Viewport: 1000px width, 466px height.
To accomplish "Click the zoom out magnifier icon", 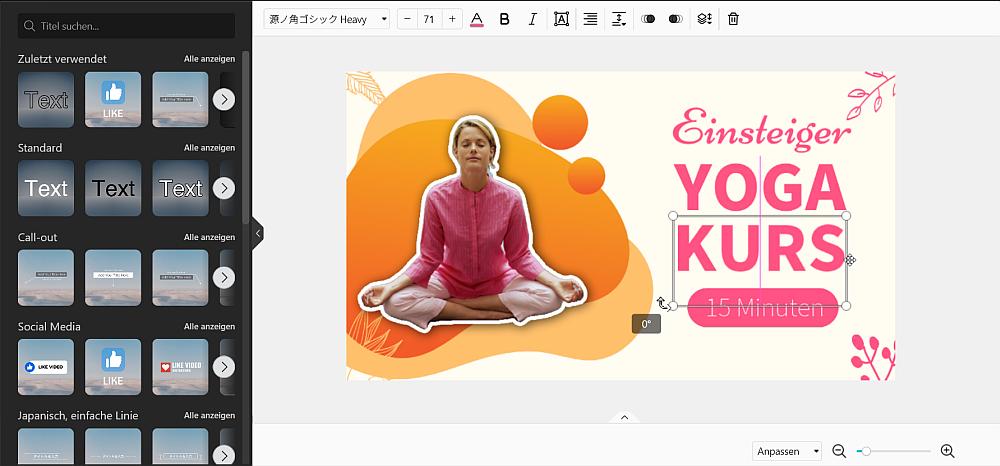I will click(839, 451).
